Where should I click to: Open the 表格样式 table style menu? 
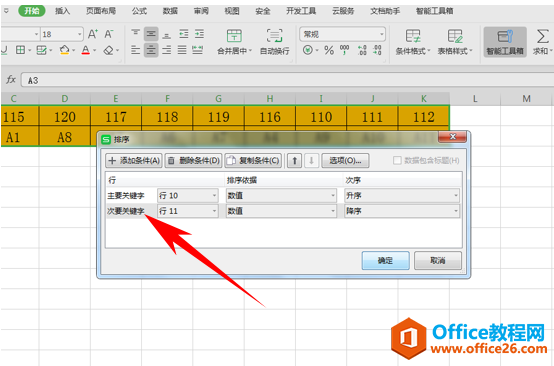pyautogui.click(x=455, y=42)
